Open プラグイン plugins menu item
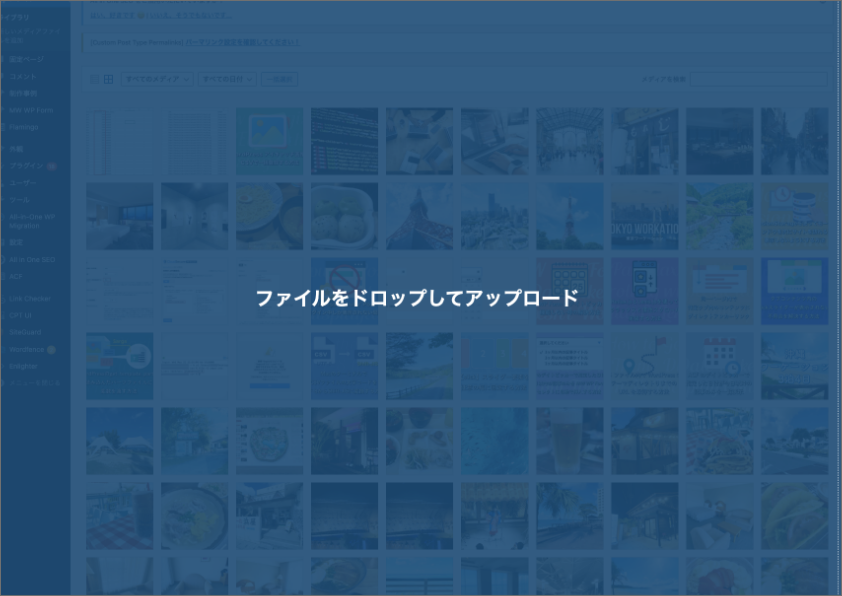Screen dimensions: 842x596 pyautogui.click(x=27, y=165)
